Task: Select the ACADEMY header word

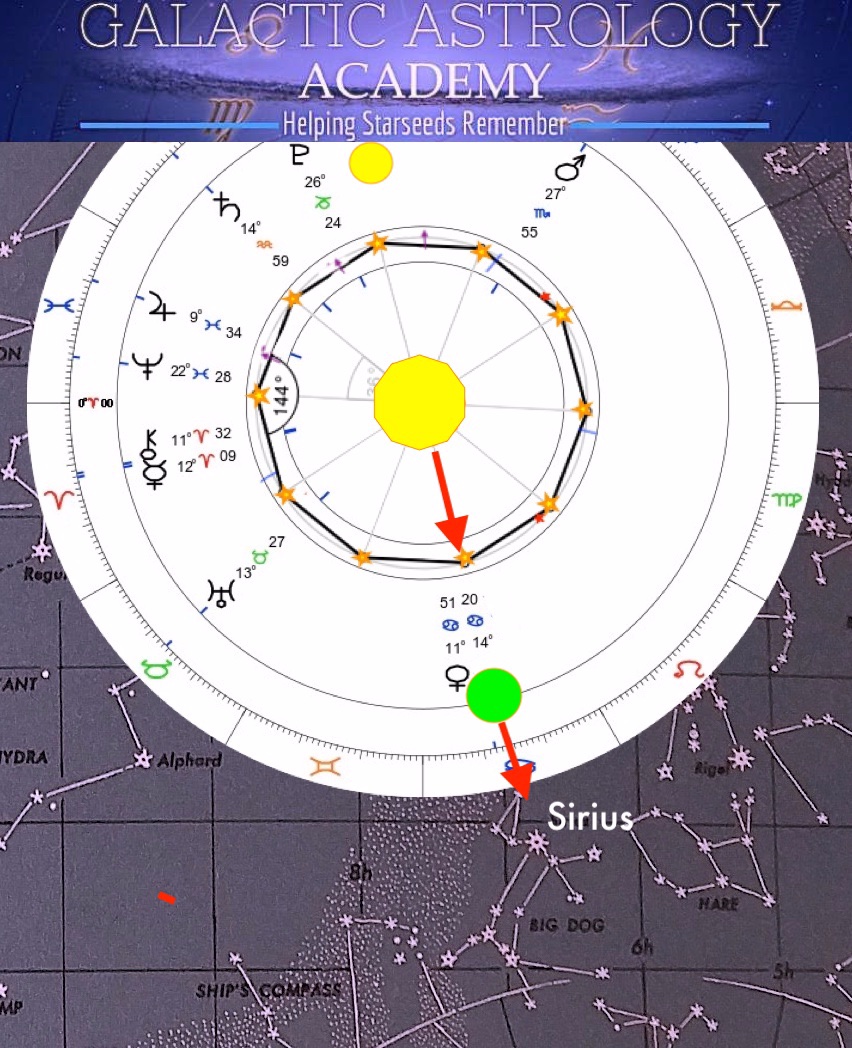Action: [425, 80]
